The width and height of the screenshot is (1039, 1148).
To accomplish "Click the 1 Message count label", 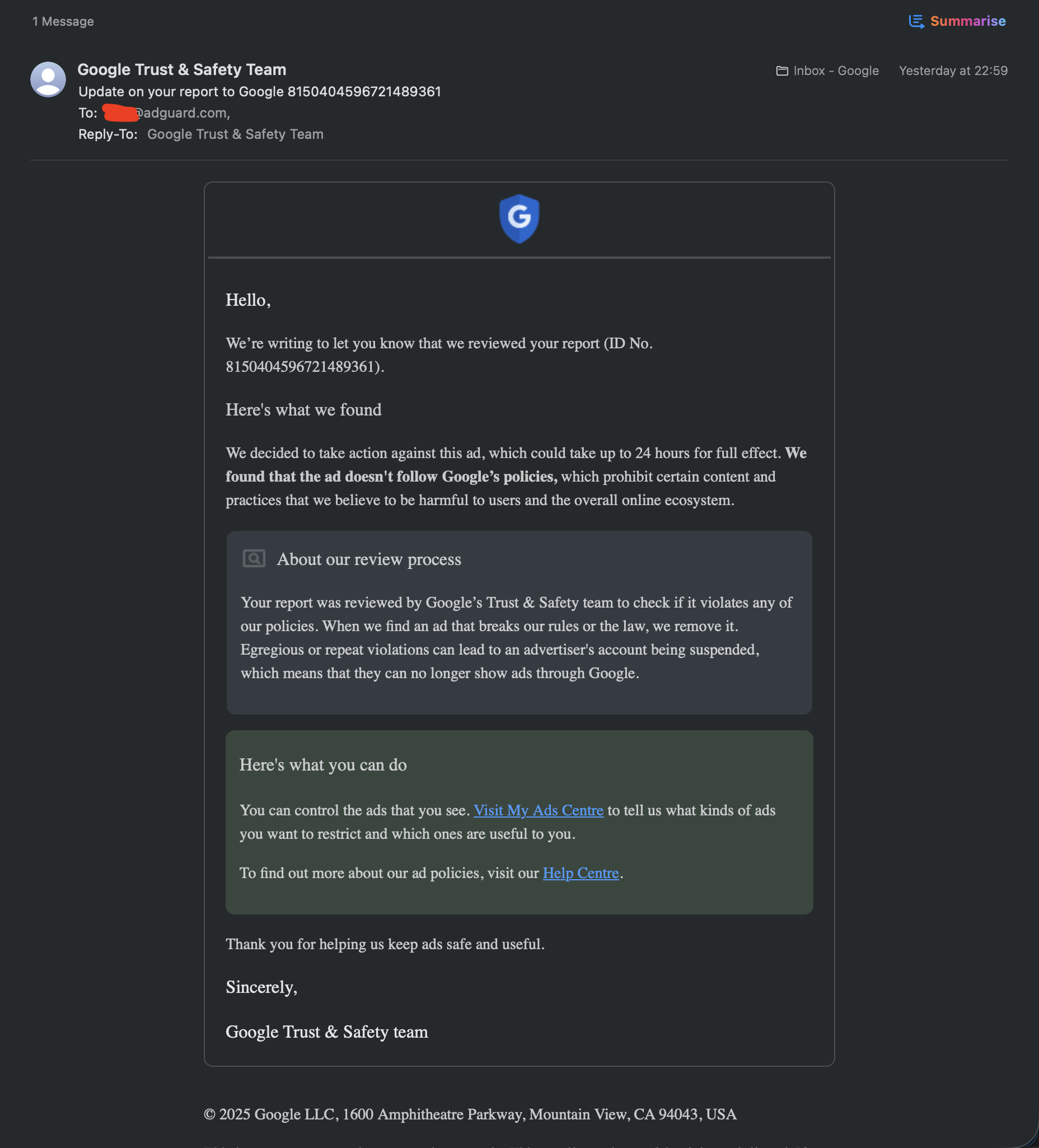I will tap(63, 22).
